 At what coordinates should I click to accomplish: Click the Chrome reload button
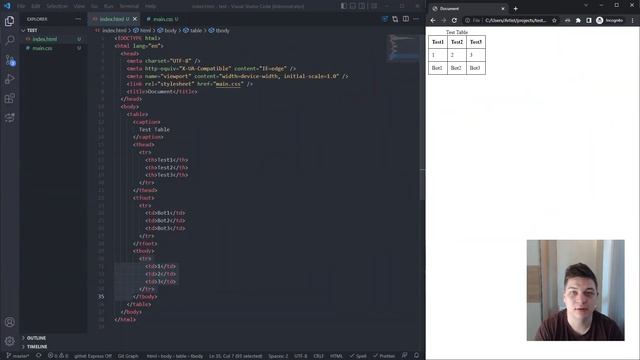[454, 20]
